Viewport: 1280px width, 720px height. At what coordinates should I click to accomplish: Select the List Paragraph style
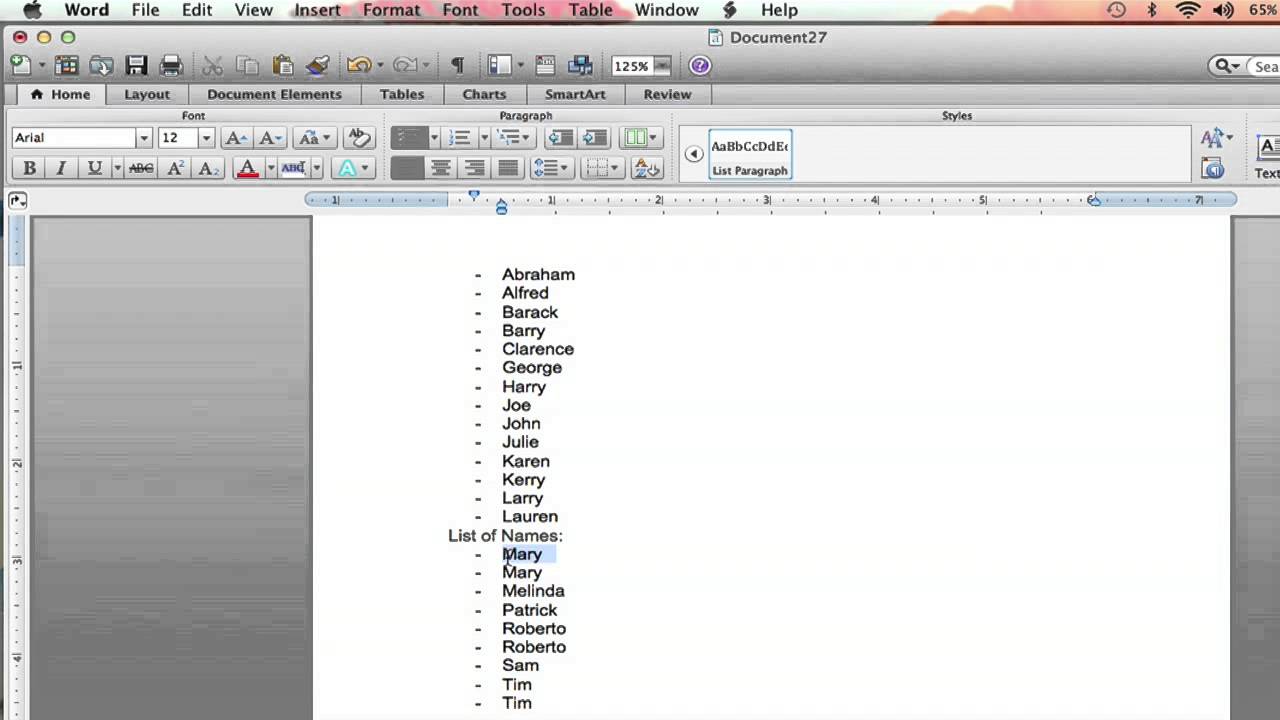coord(750,154)
